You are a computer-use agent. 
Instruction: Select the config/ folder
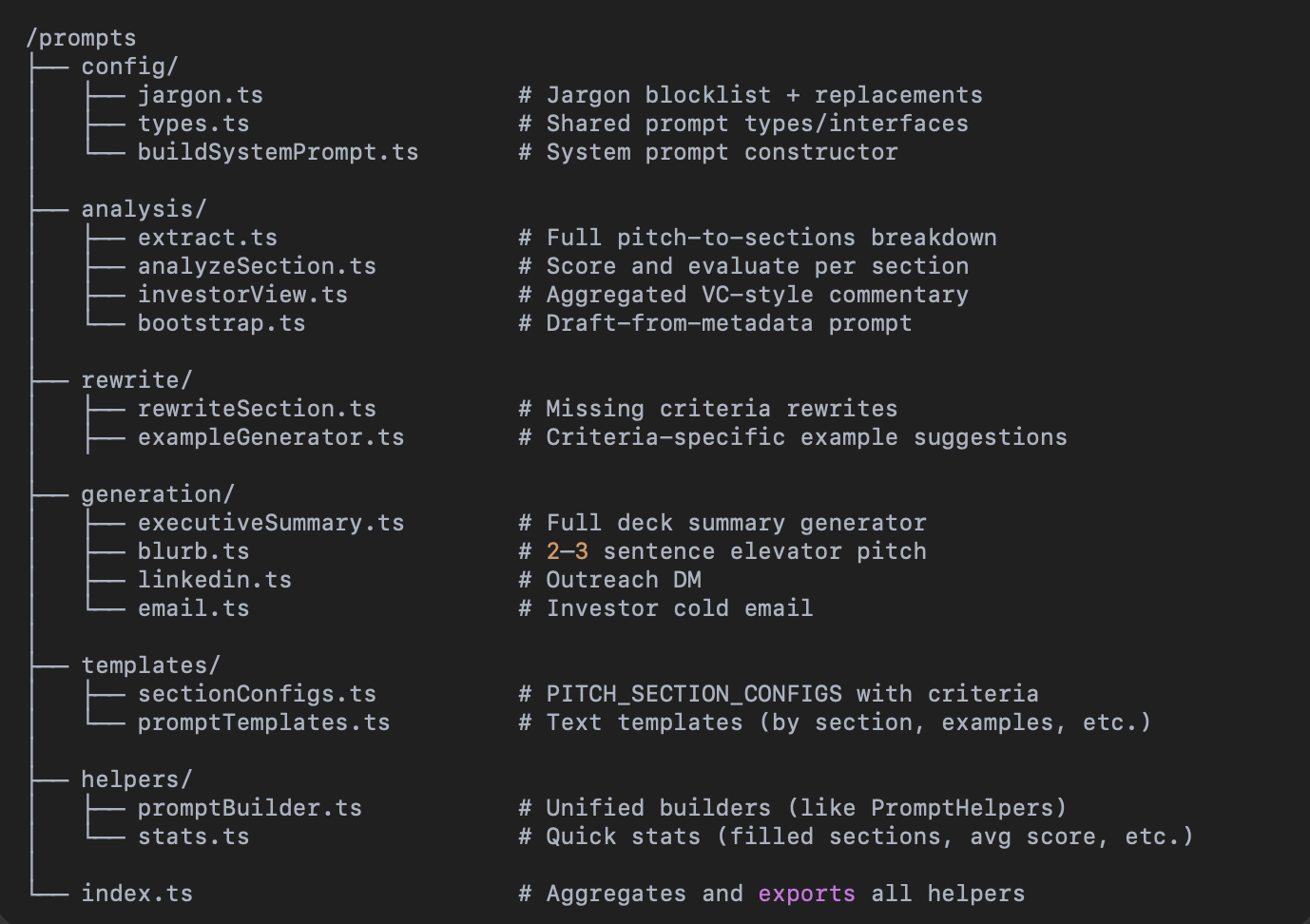coord(129,67)
